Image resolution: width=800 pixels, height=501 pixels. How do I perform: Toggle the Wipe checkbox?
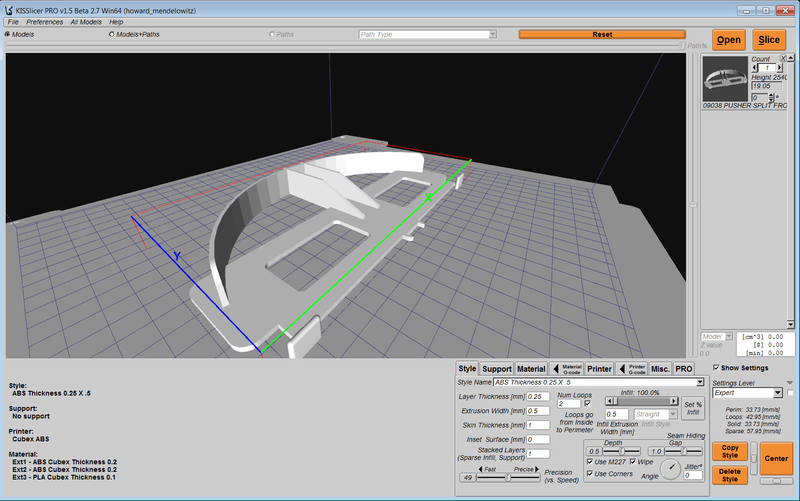coord(633,462)
